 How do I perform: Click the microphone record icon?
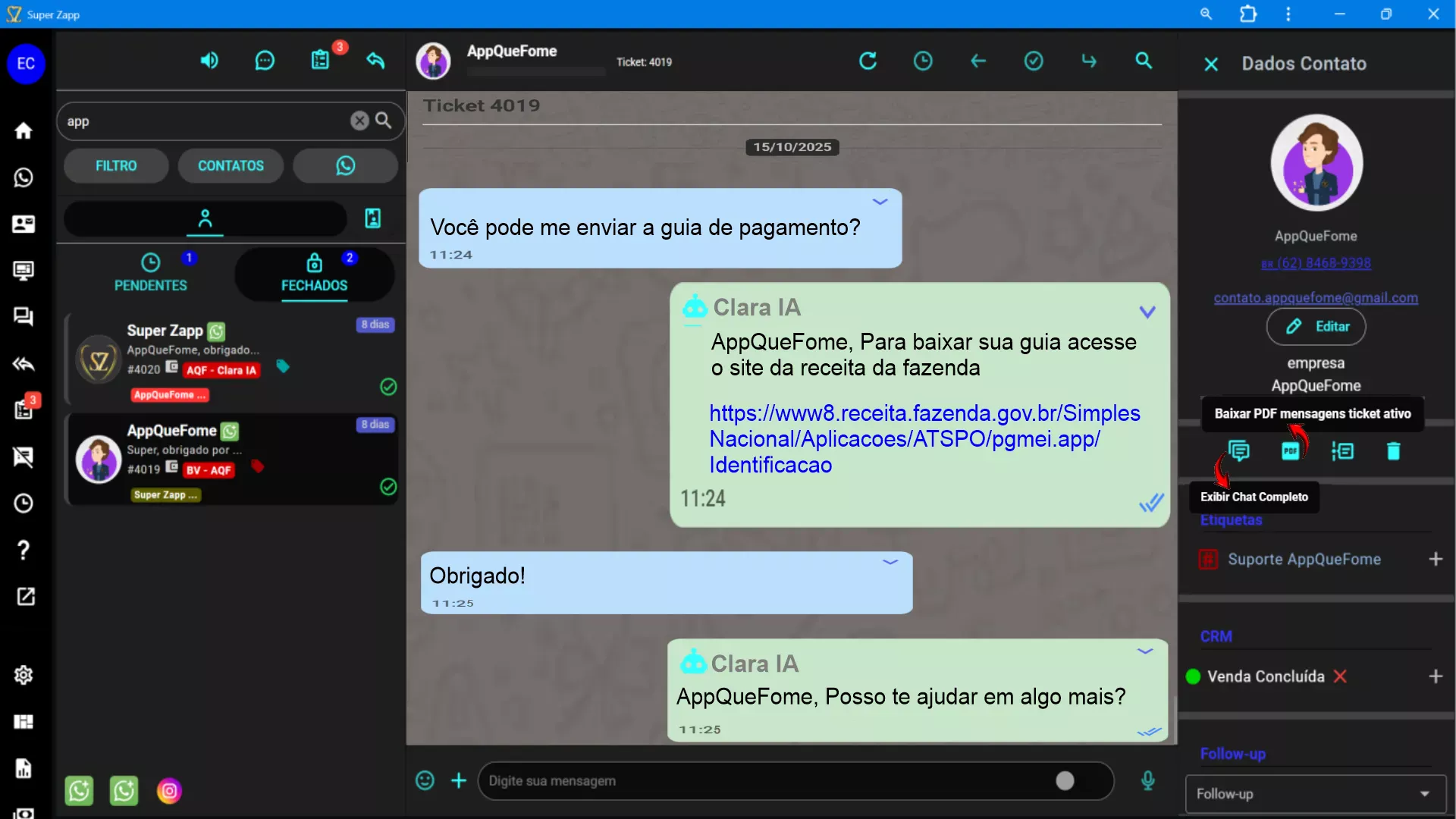tap(1148, 780)
